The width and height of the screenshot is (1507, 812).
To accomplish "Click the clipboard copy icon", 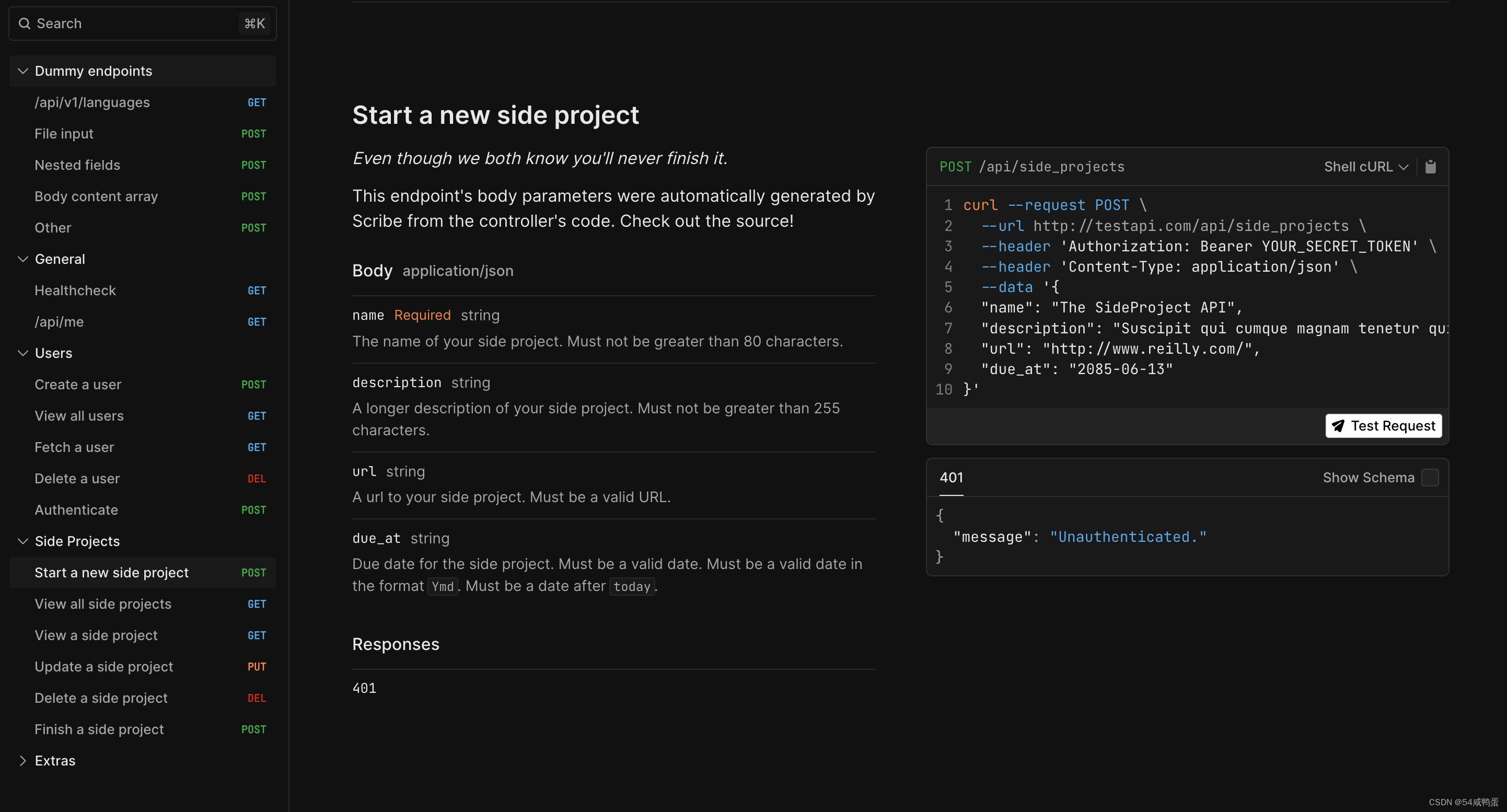I will 1430,167.
